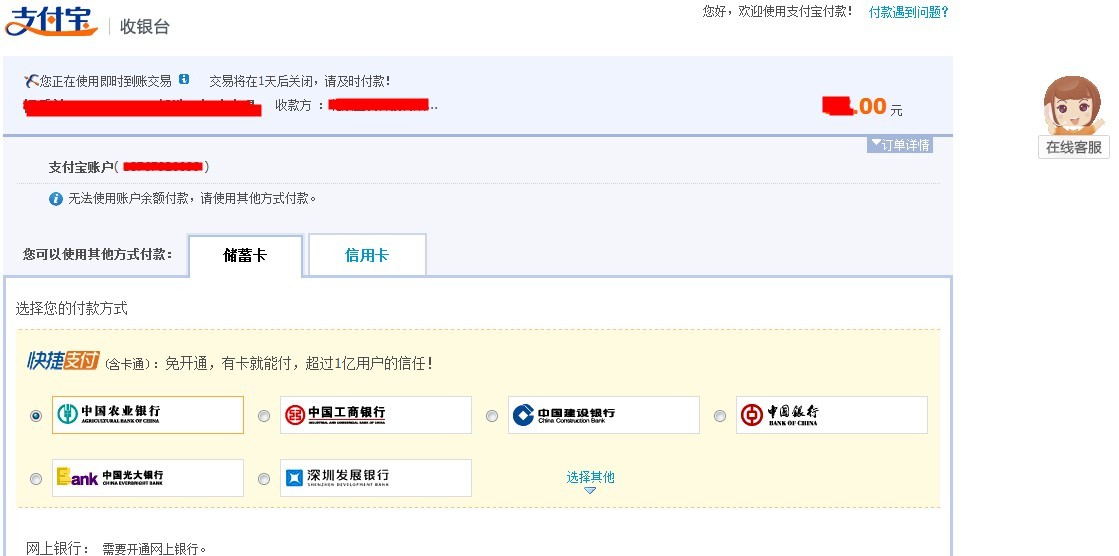
Task: Select the 中国光大银行 radio button
Action: click(36, 479)
